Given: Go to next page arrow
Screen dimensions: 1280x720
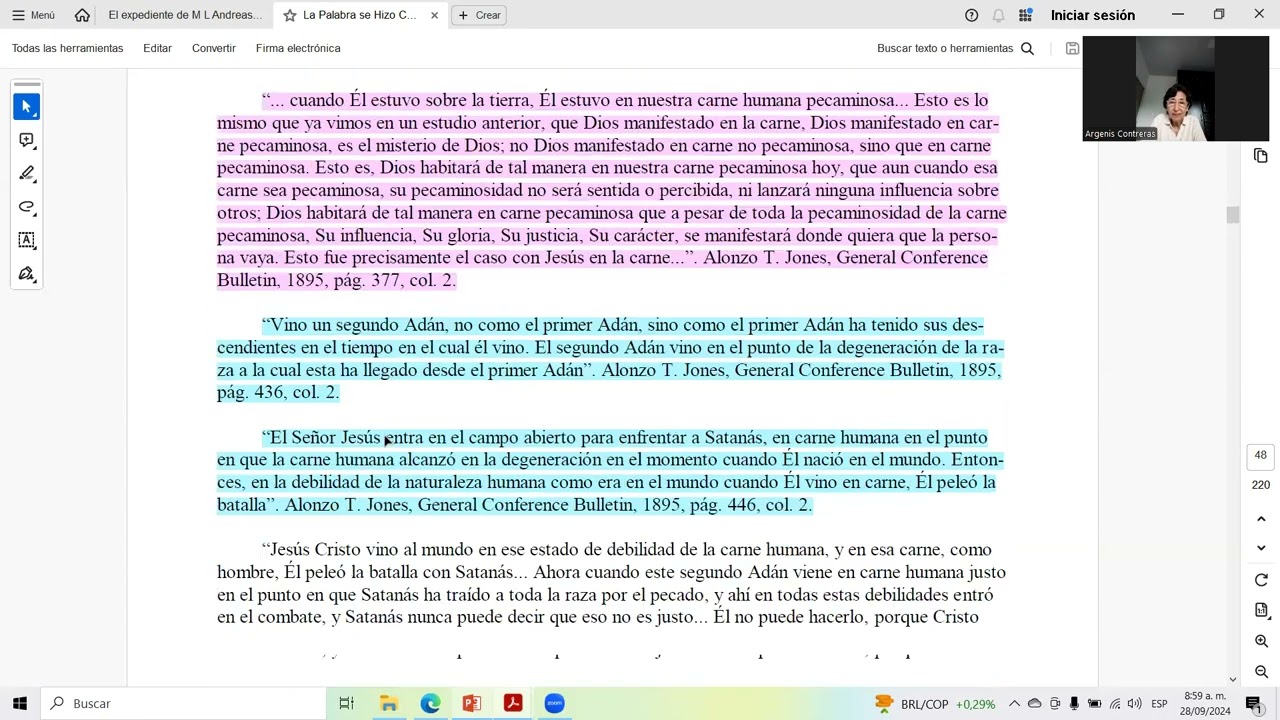Looking at the screenshot, I should pyautogui.click(x=1261, y=548).
